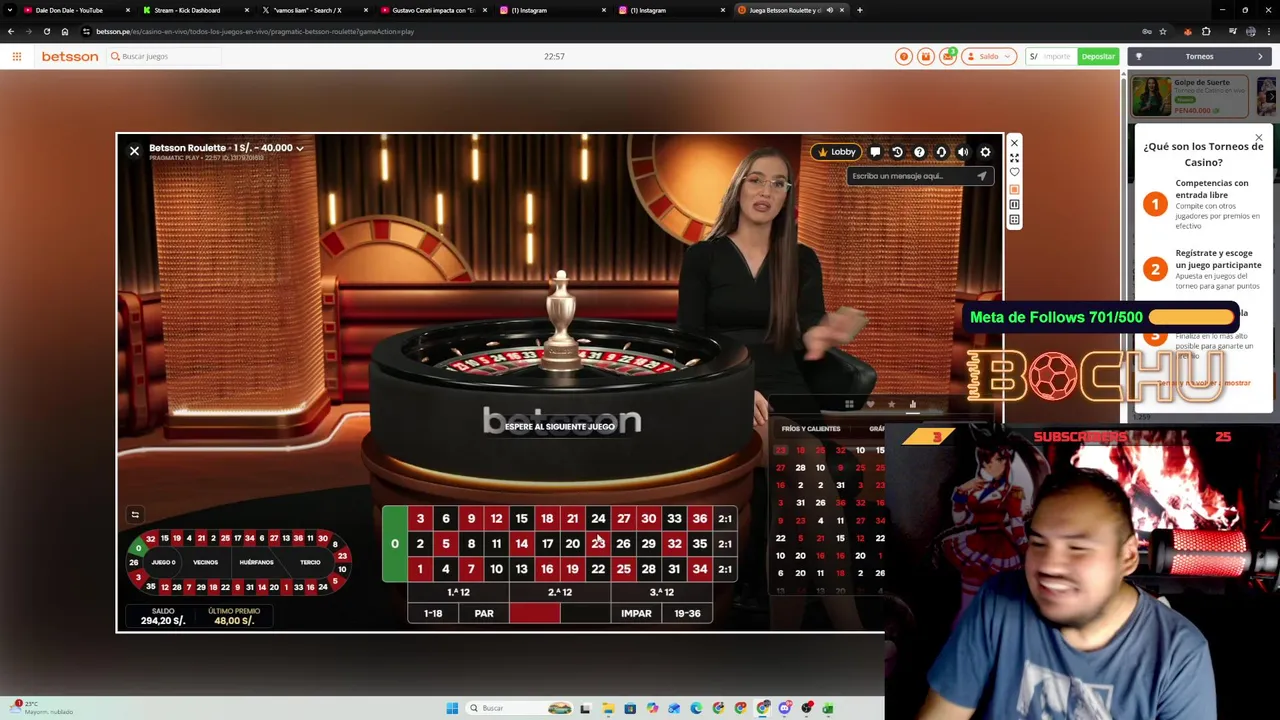Click the browser address bar URL
This screenshot has width=1280, height=720.
pyautogui.click(x=255, y=31)
